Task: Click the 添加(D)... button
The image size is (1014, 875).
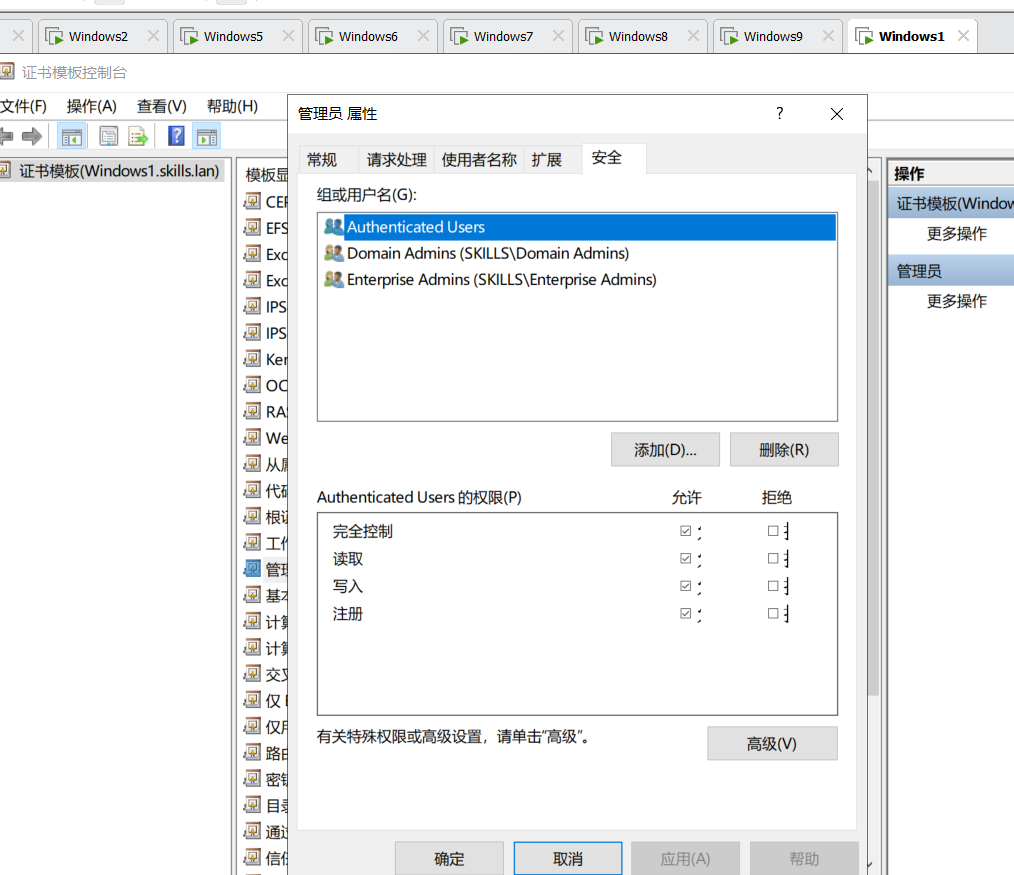Action: click(x=665, y=450)
